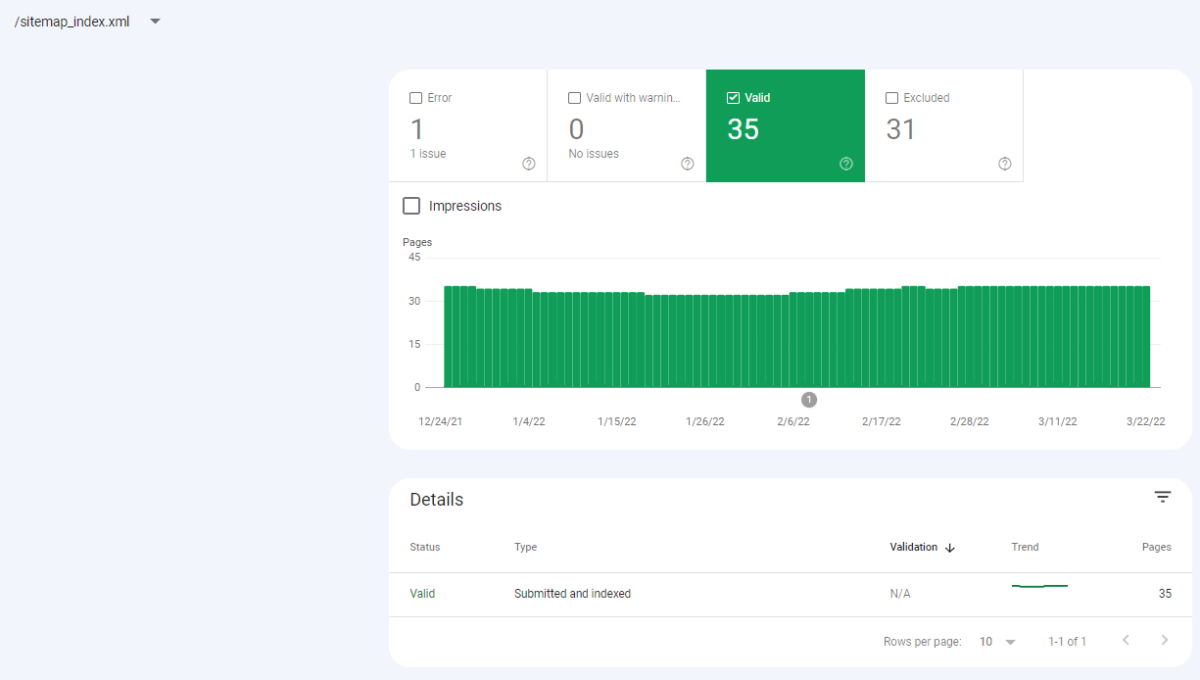Click the 2/6/22 date axis label
1200x680 pixels.
[793, 422]
